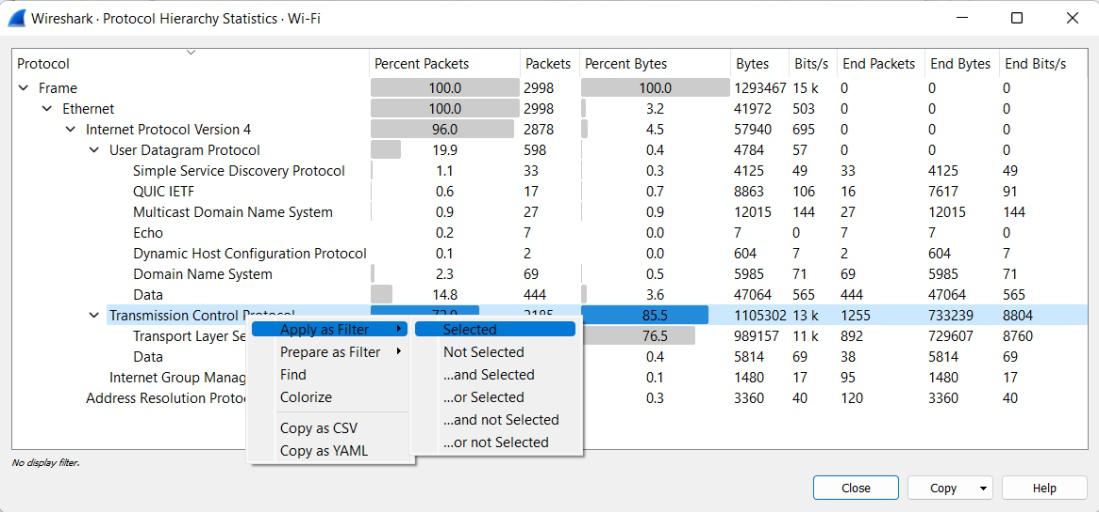Open the Copy button dropdown arrow

tap(983, 488)
